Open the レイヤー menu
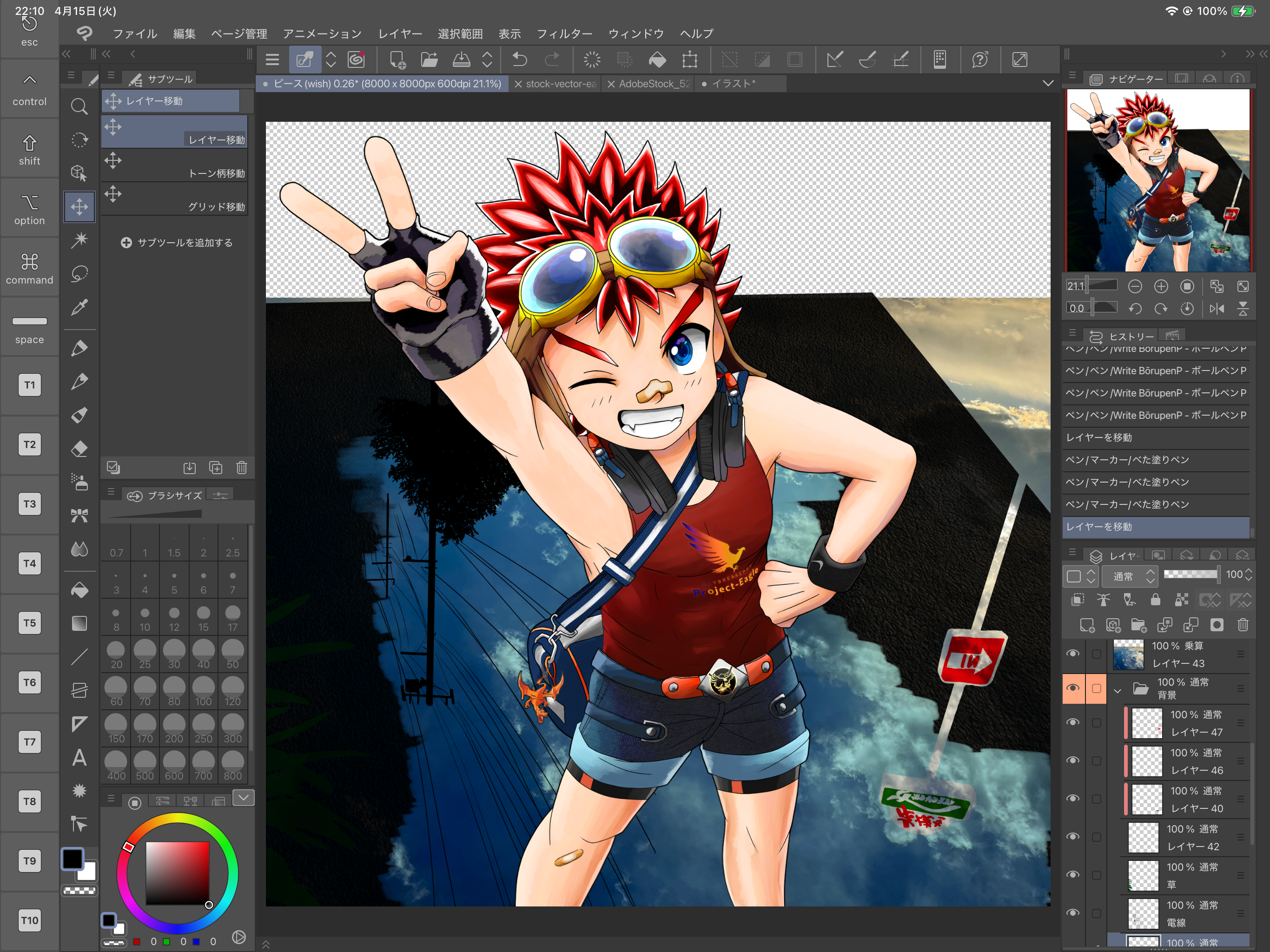Viewport: 1270px width, 952px height. click(400, 33)
